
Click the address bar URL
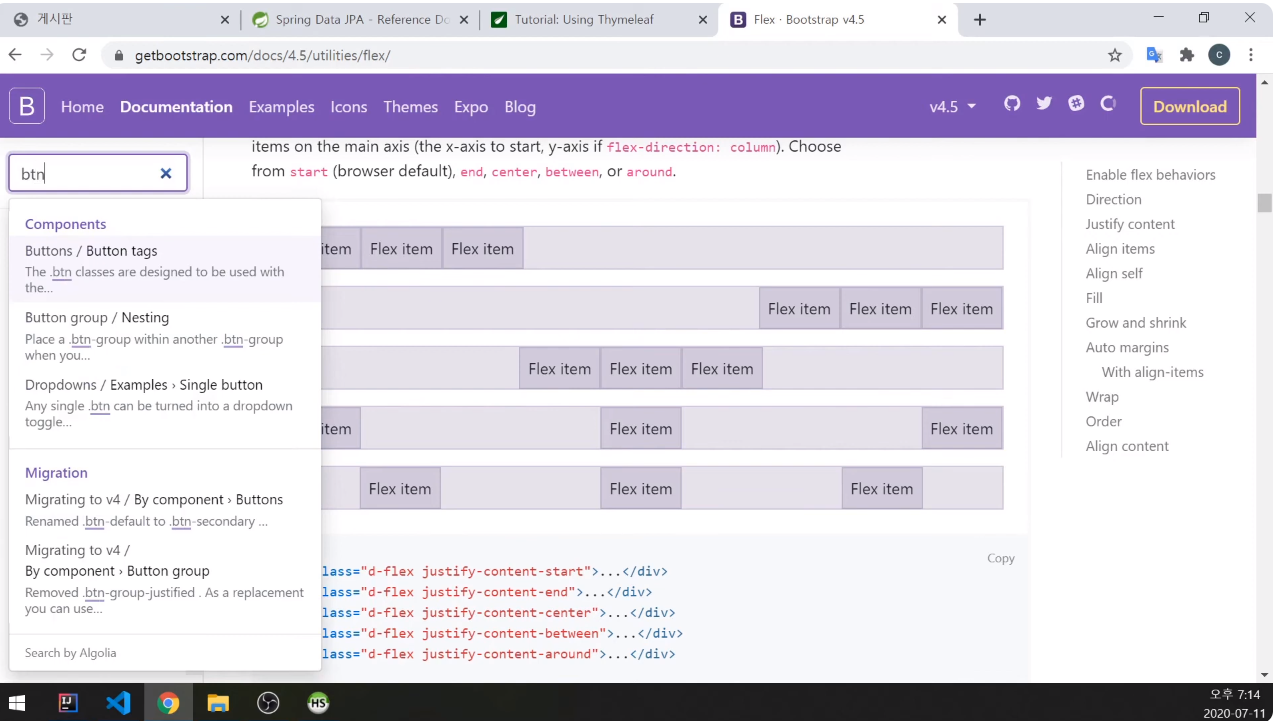tap(262, 56)
